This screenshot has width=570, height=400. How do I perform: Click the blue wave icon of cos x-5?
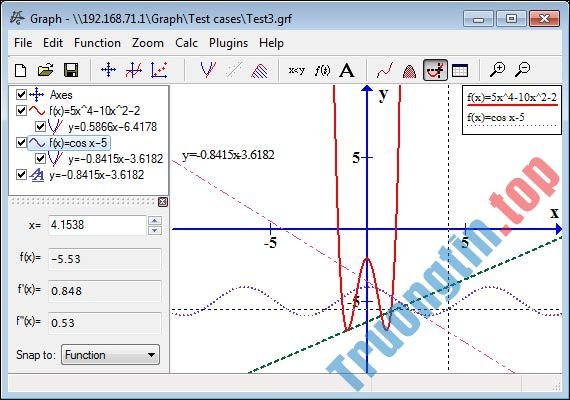37,143
